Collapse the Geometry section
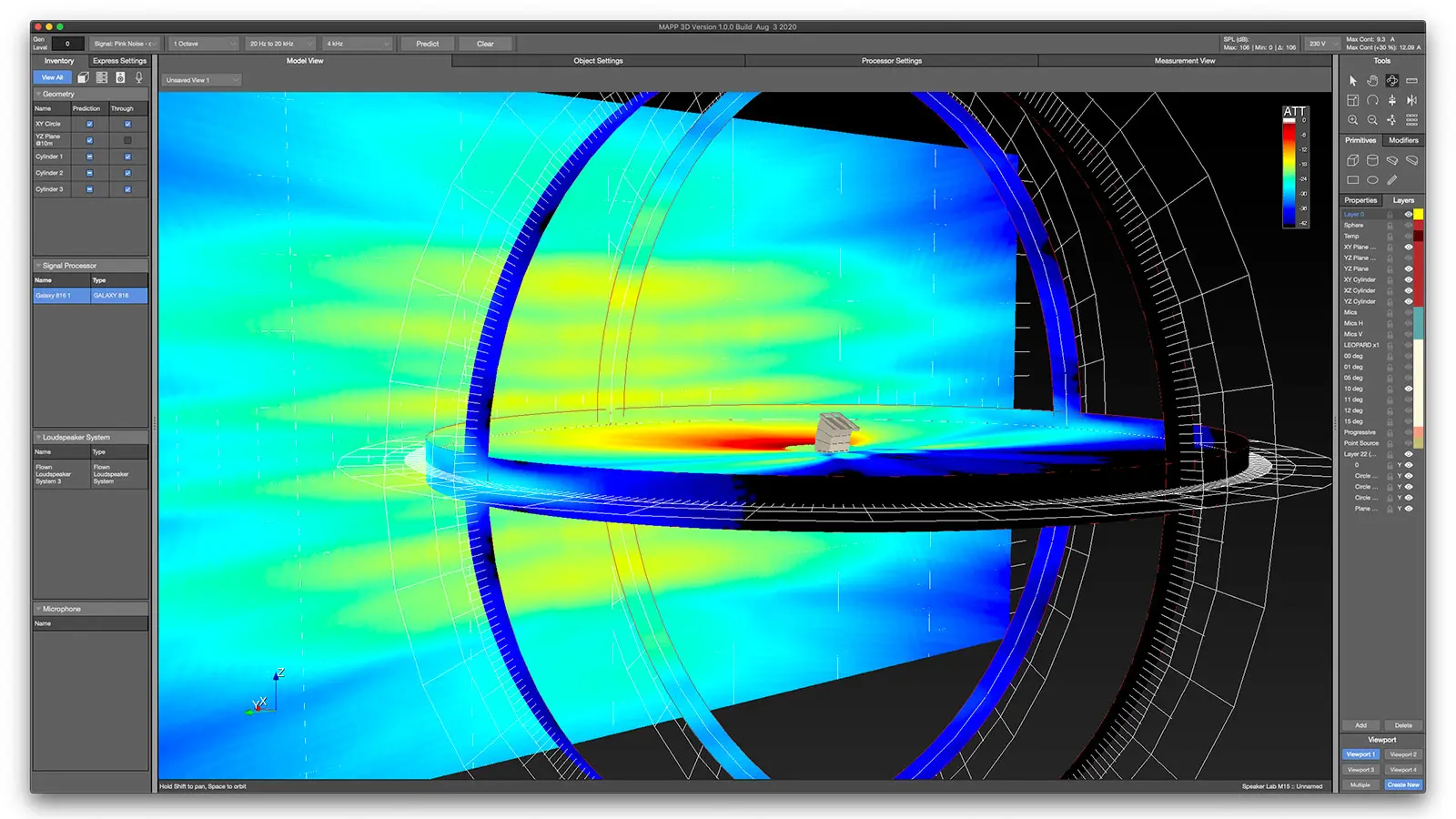 [38, 94]
